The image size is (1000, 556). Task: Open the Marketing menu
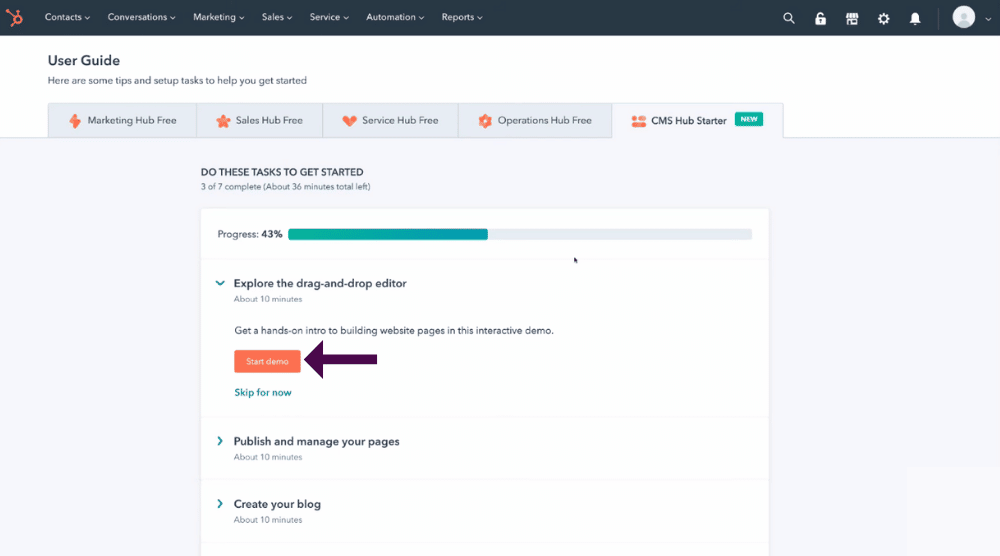click(x=219, y=17)
